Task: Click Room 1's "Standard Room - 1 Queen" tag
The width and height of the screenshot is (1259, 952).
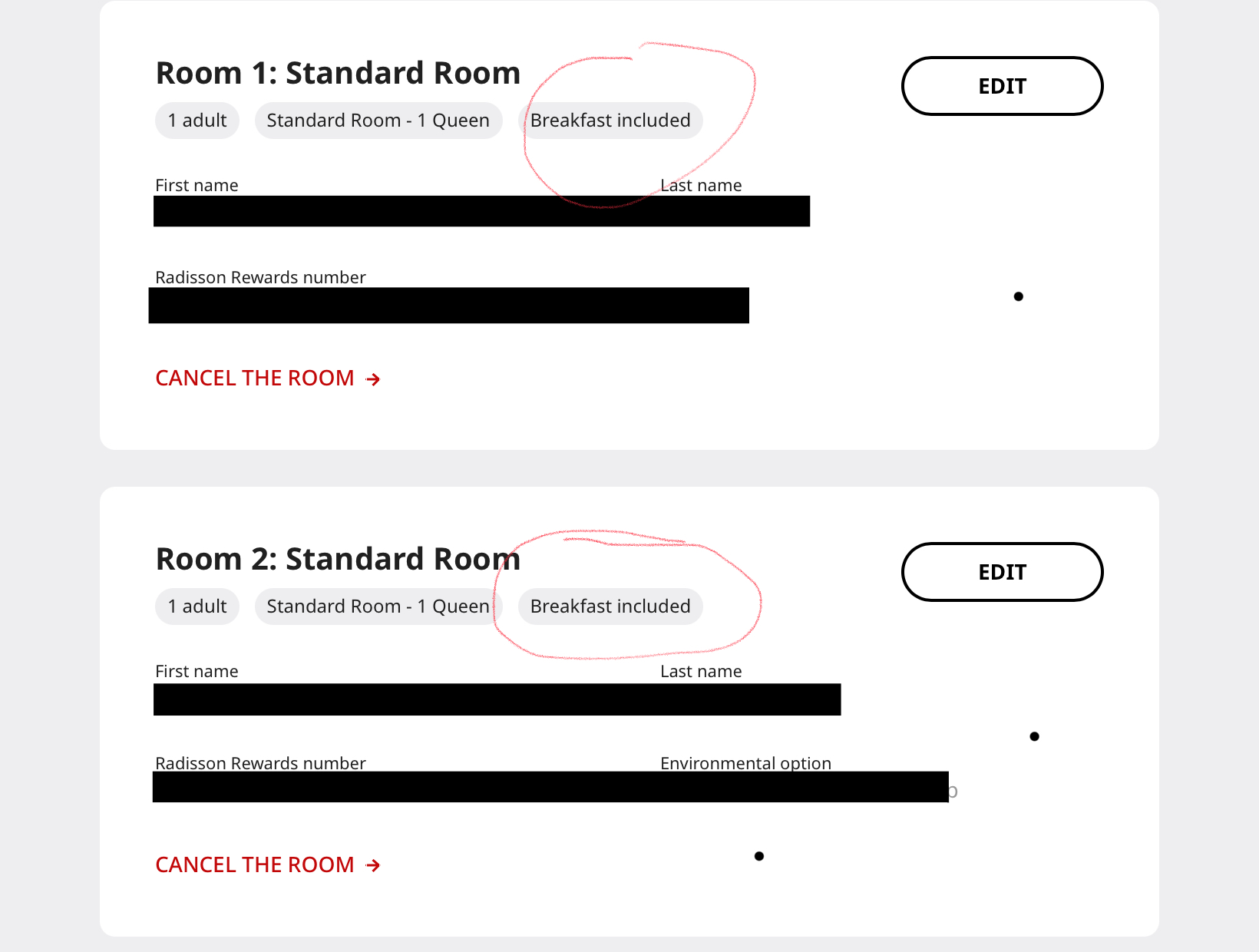Action: tap(378, 121)
